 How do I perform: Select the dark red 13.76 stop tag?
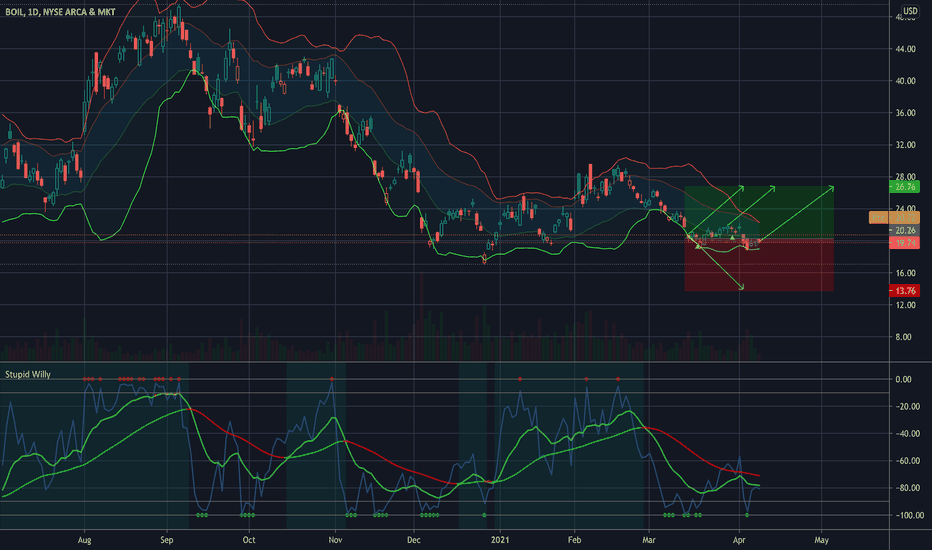point(904,291)
